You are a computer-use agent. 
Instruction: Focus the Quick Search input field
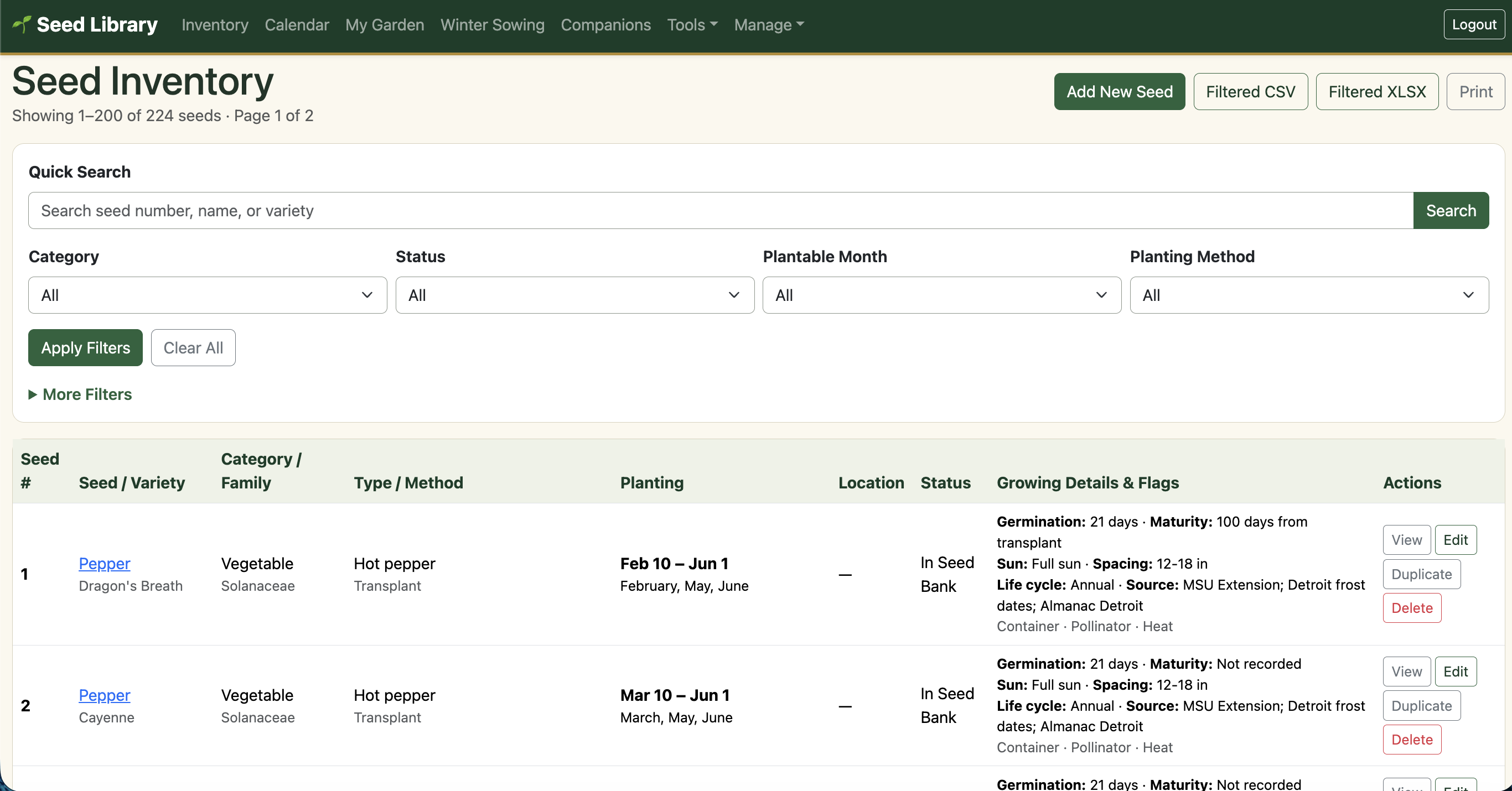tap(721, 211)
